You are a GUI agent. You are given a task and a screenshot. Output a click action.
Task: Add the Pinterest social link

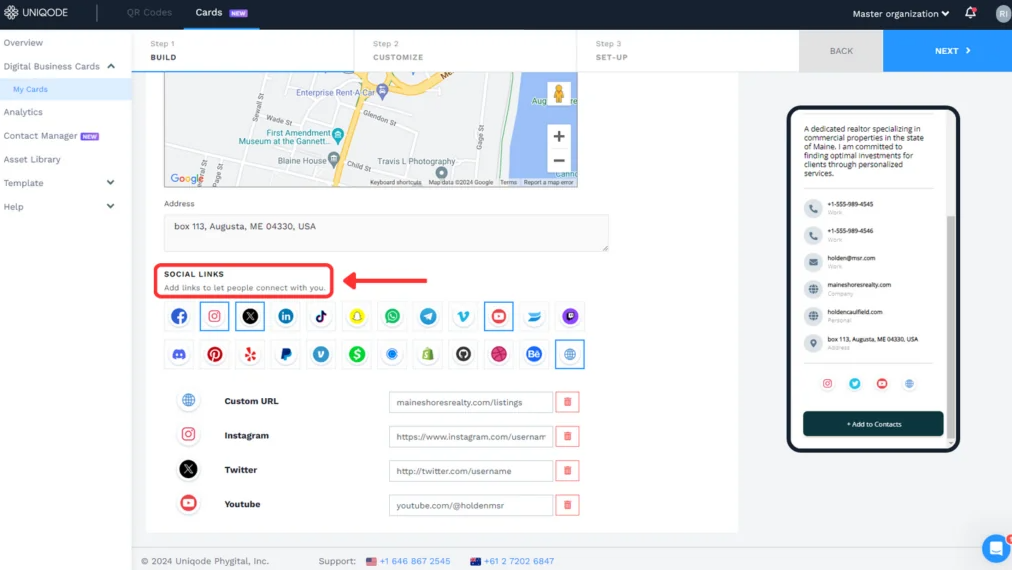(215, 354)
